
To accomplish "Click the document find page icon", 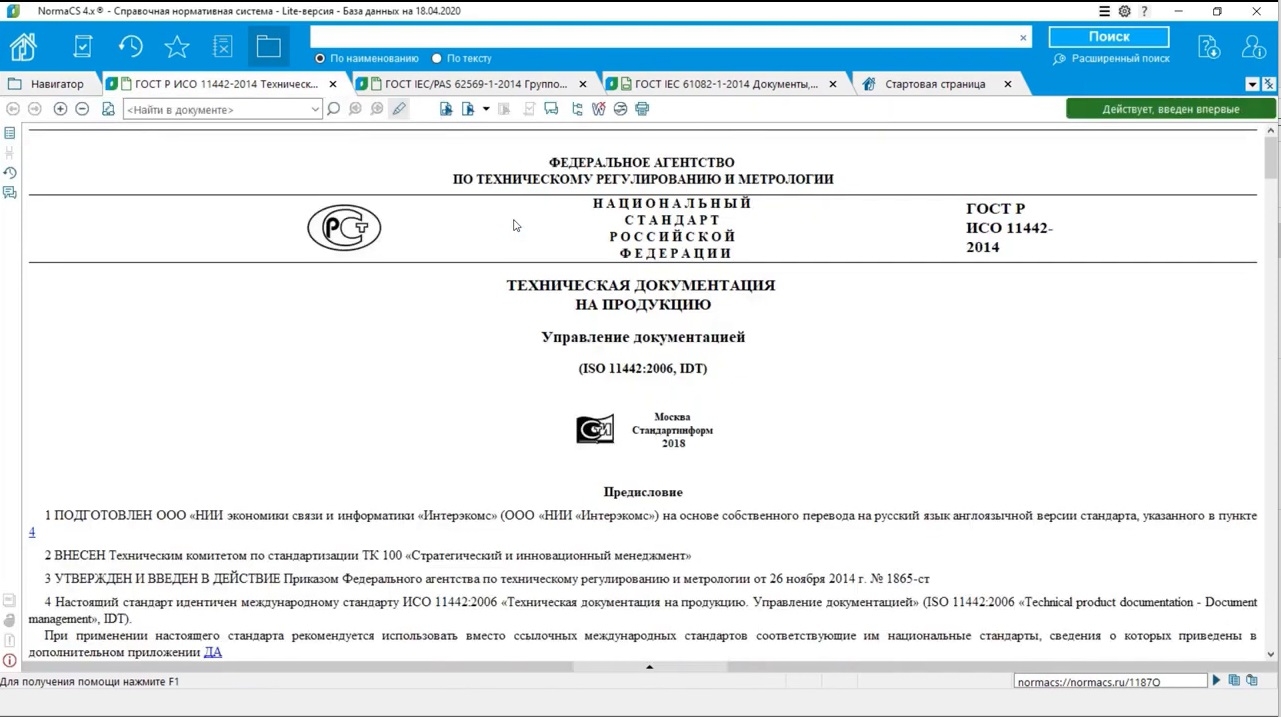I will pos(108,109).
